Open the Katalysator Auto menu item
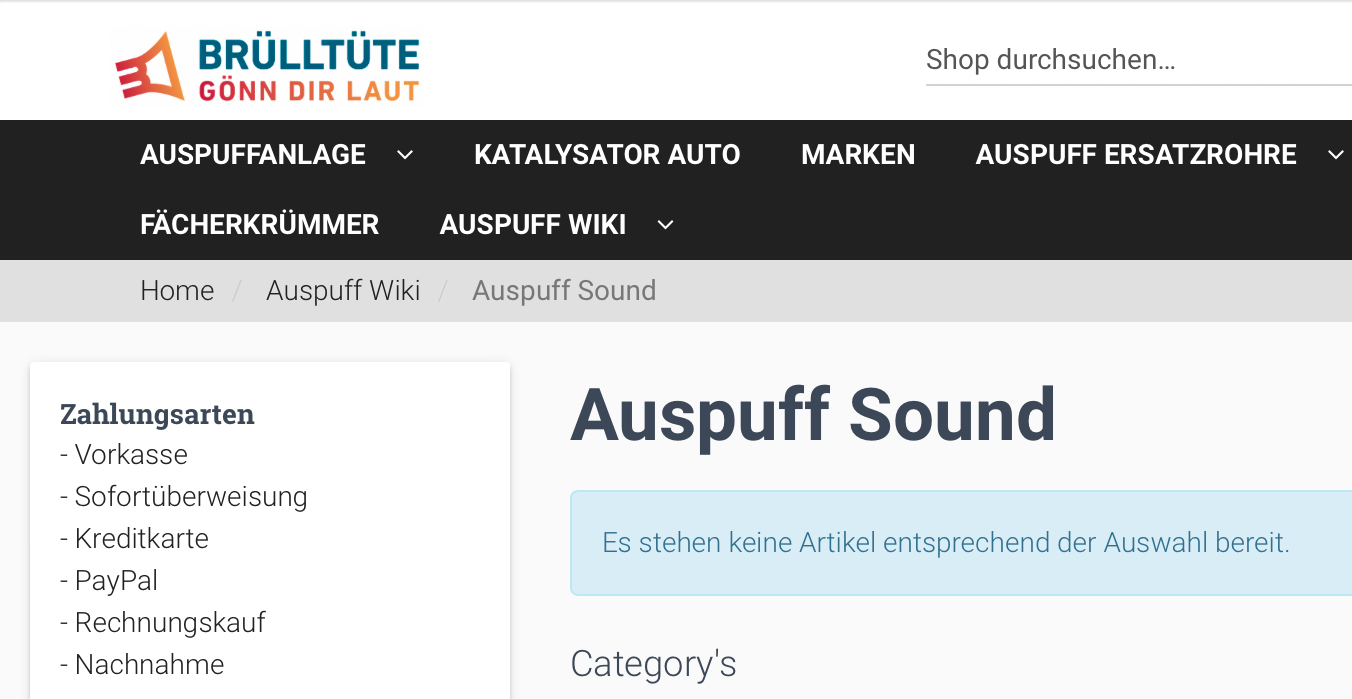The height and width of the screenshot is (699, 1352). [x=607, y=155]
